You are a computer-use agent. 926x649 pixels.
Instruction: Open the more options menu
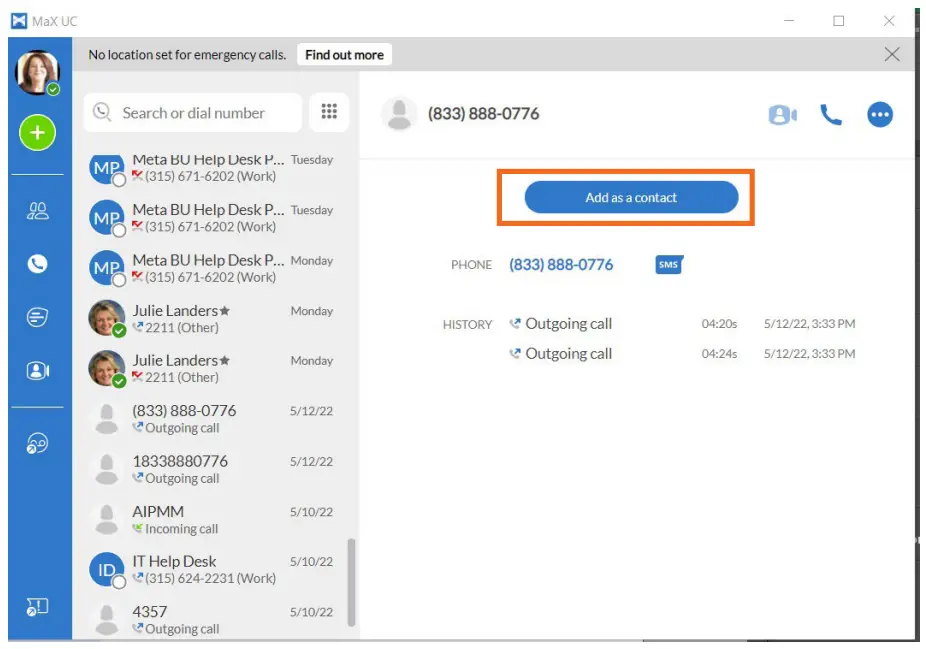(x=880, y=114)
